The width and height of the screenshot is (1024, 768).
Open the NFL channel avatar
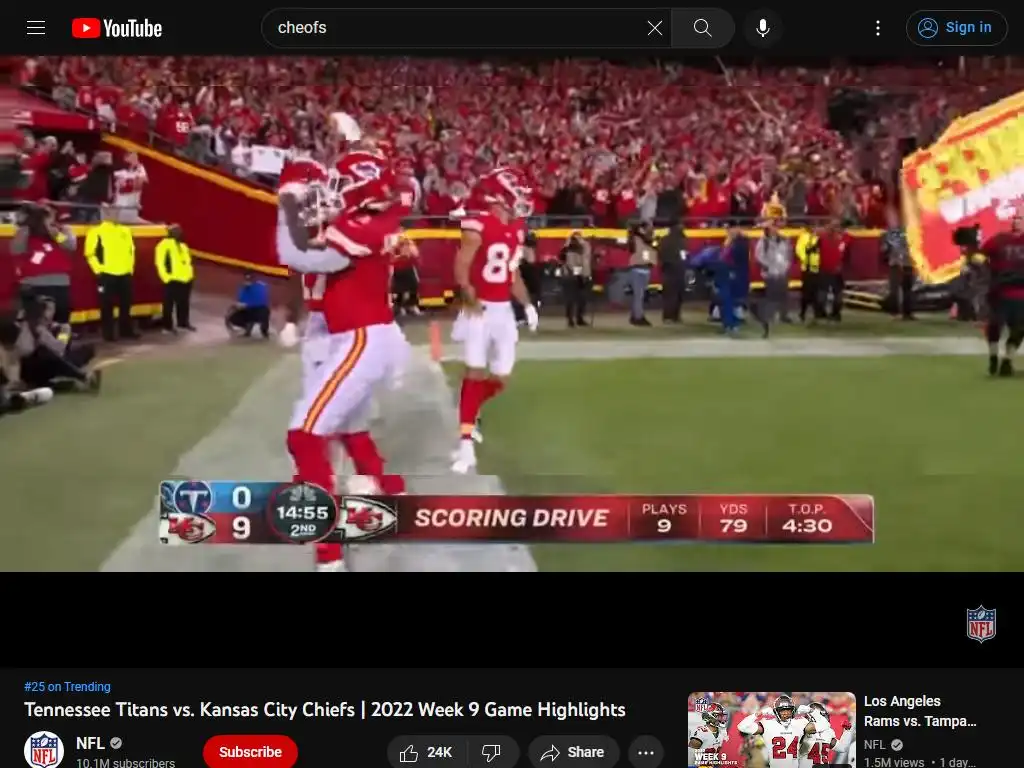tap(44, 750)
